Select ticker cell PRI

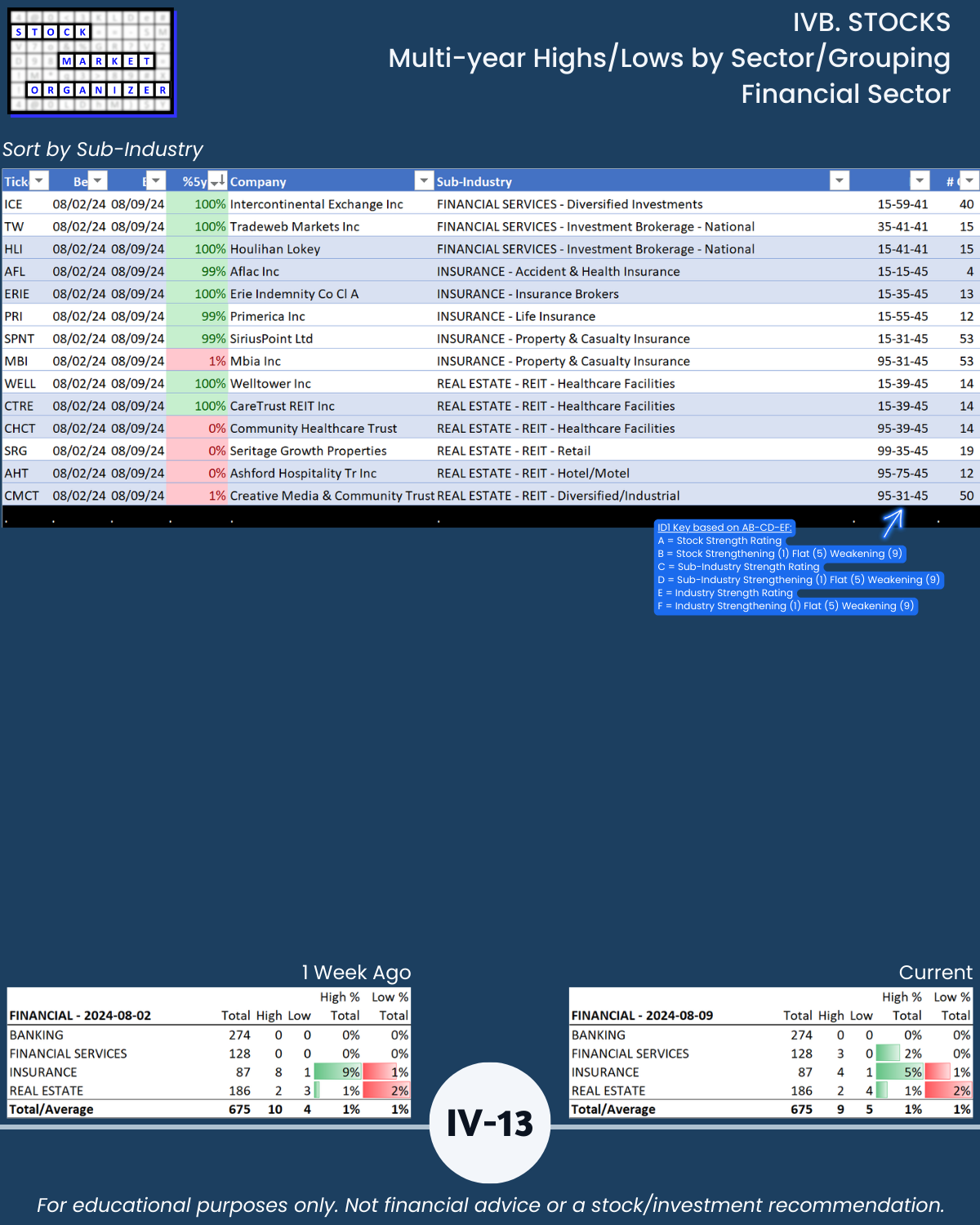coord(14,316)
